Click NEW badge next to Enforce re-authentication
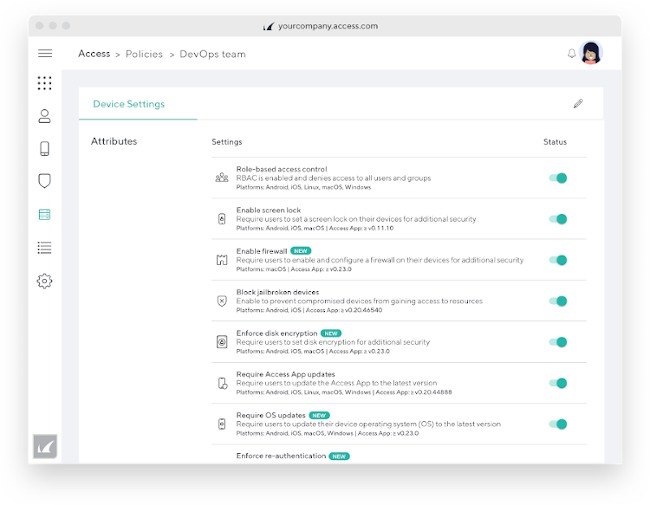This screenshot has height=505, width=650. 339,456
